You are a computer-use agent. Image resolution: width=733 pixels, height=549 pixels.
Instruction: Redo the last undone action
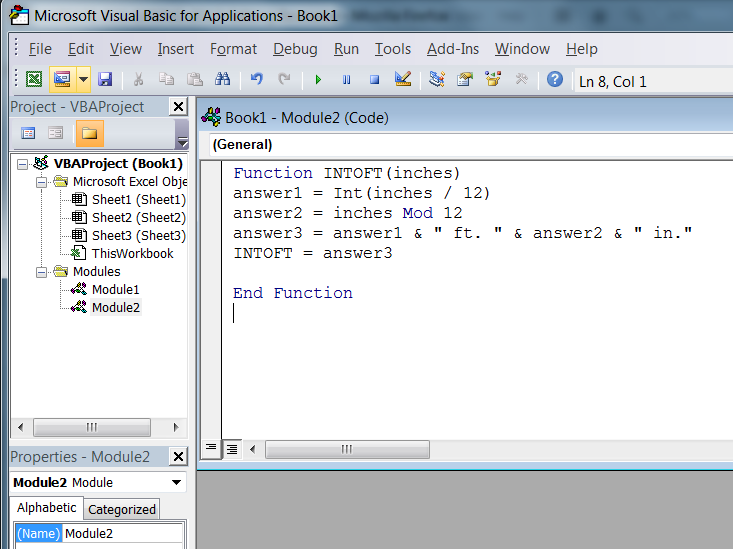[284, 79]
